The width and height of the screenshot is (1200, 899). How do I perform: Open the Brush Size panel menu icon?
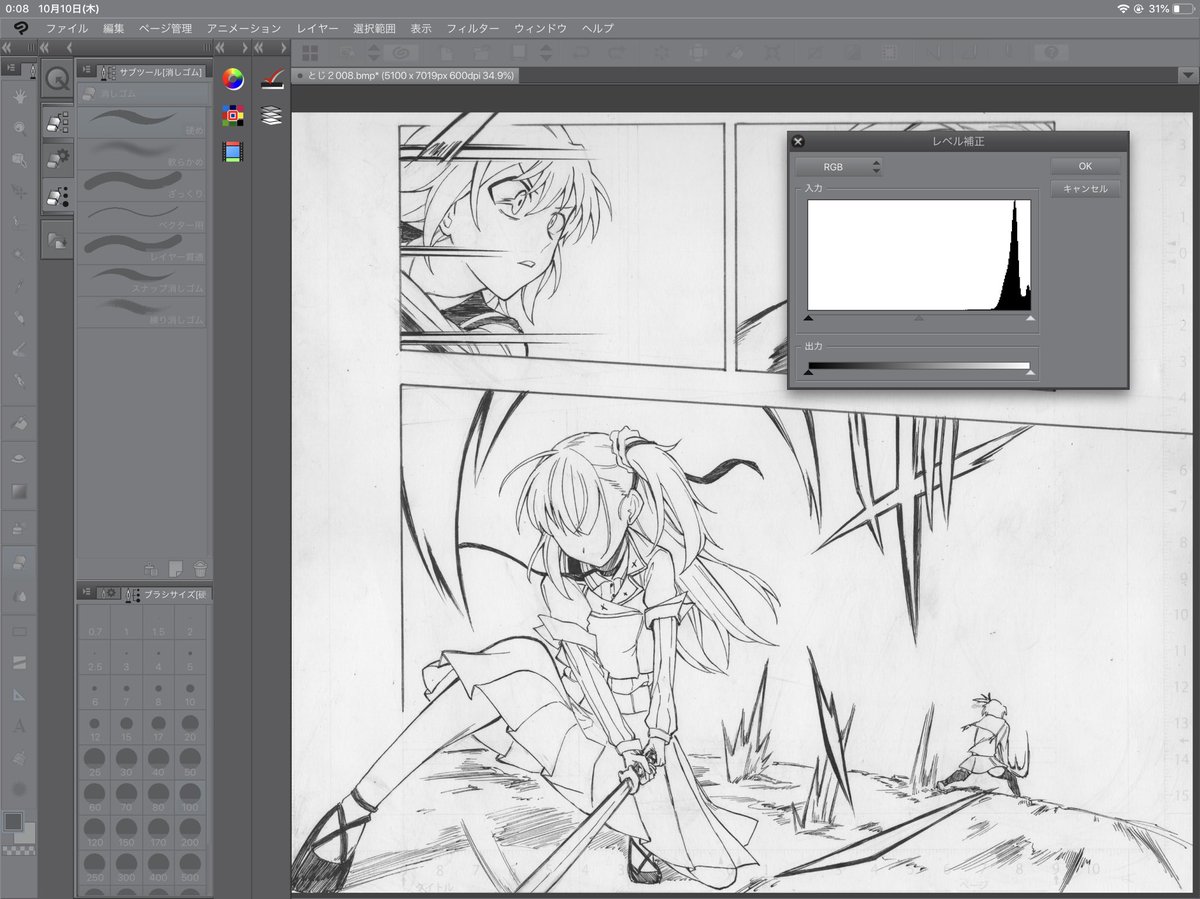[x=85, y=594]
